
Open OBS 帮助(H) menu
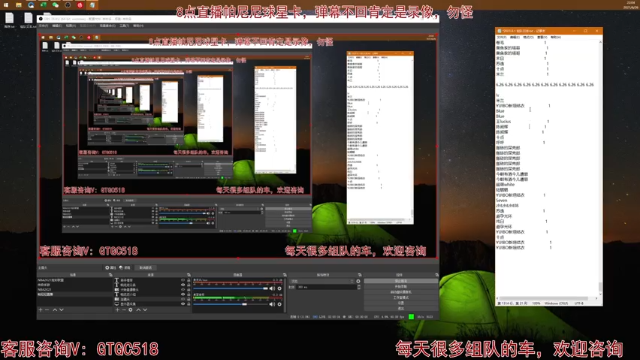[138, 26]
